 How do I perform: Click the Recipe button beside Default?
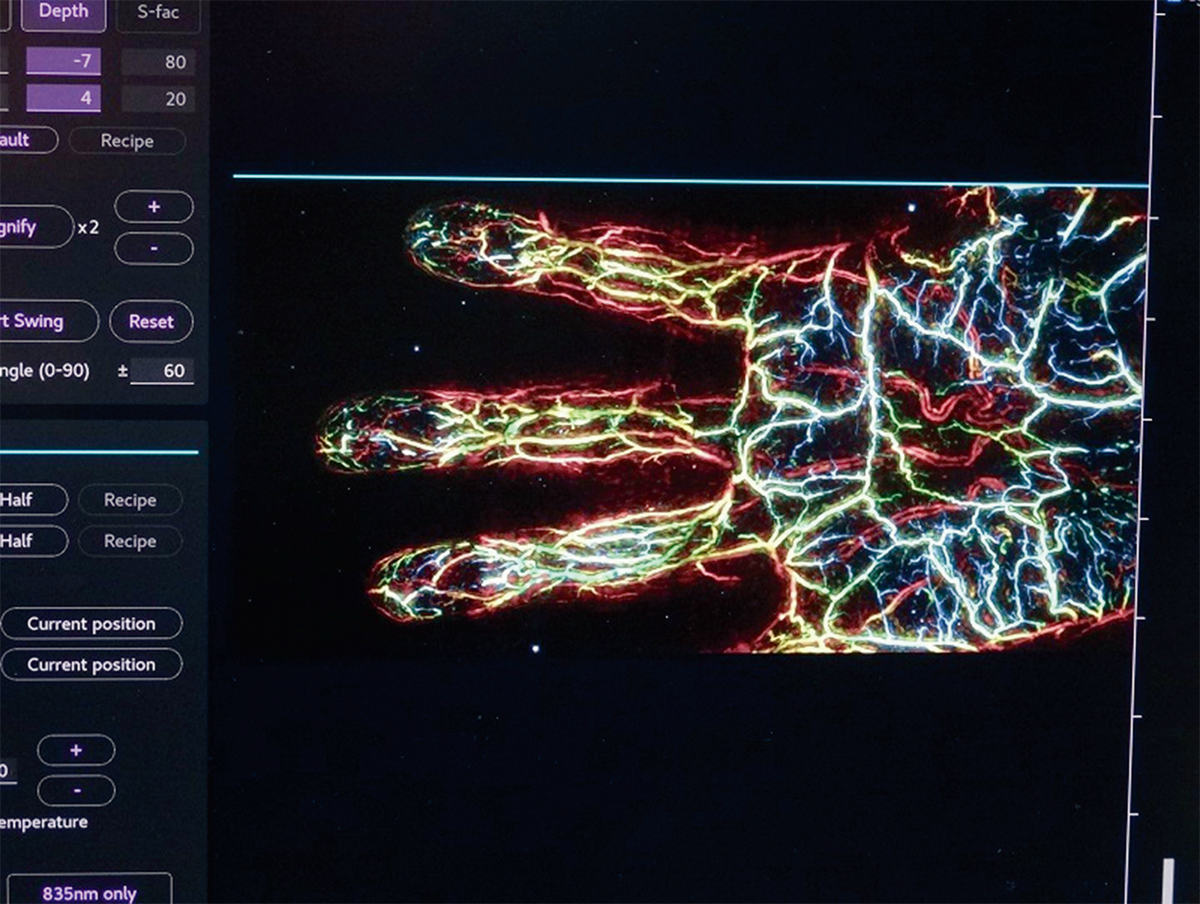coord(127,141)
